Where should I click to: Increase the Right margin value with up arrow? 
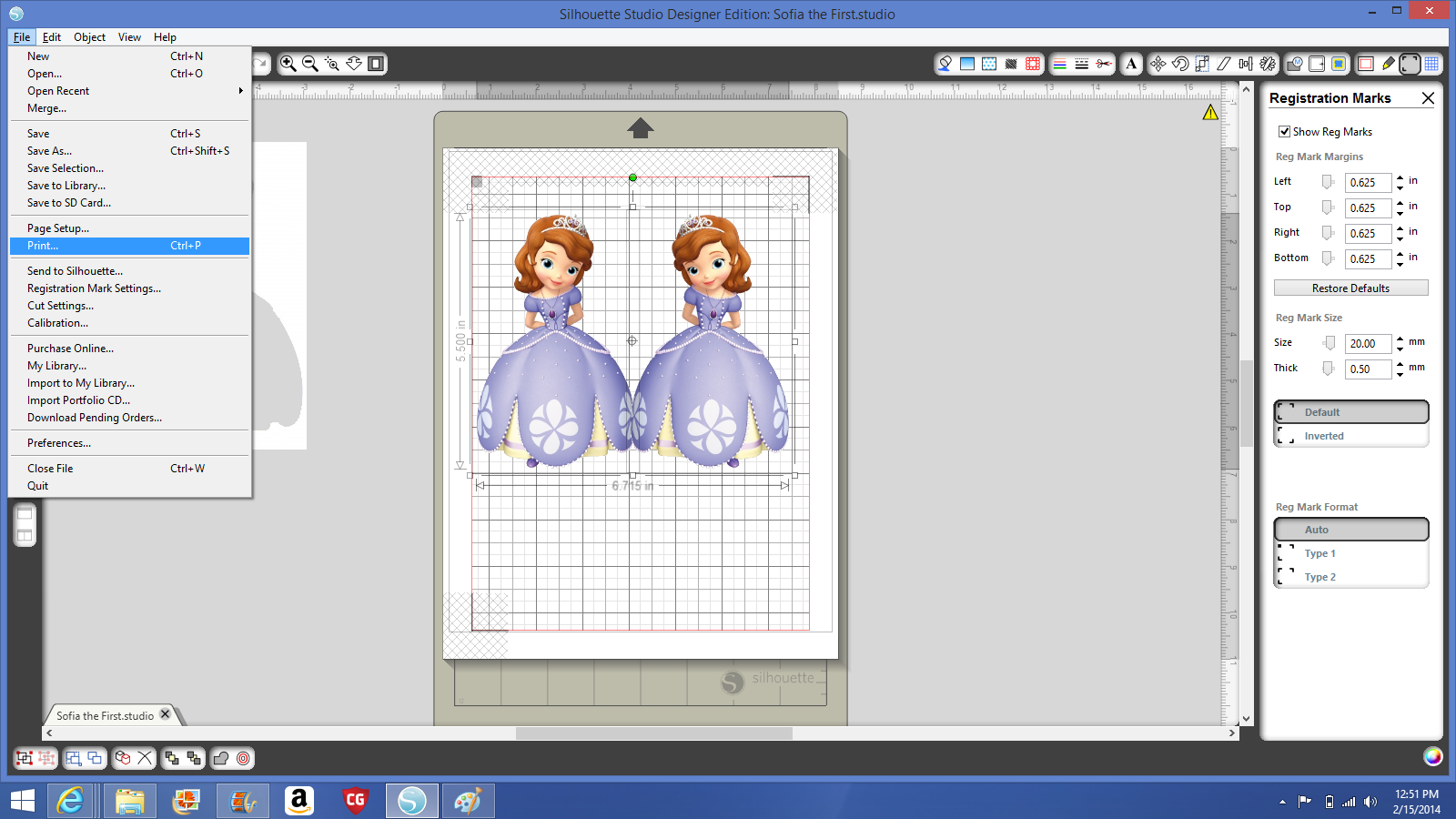[x=1400, y=228]
